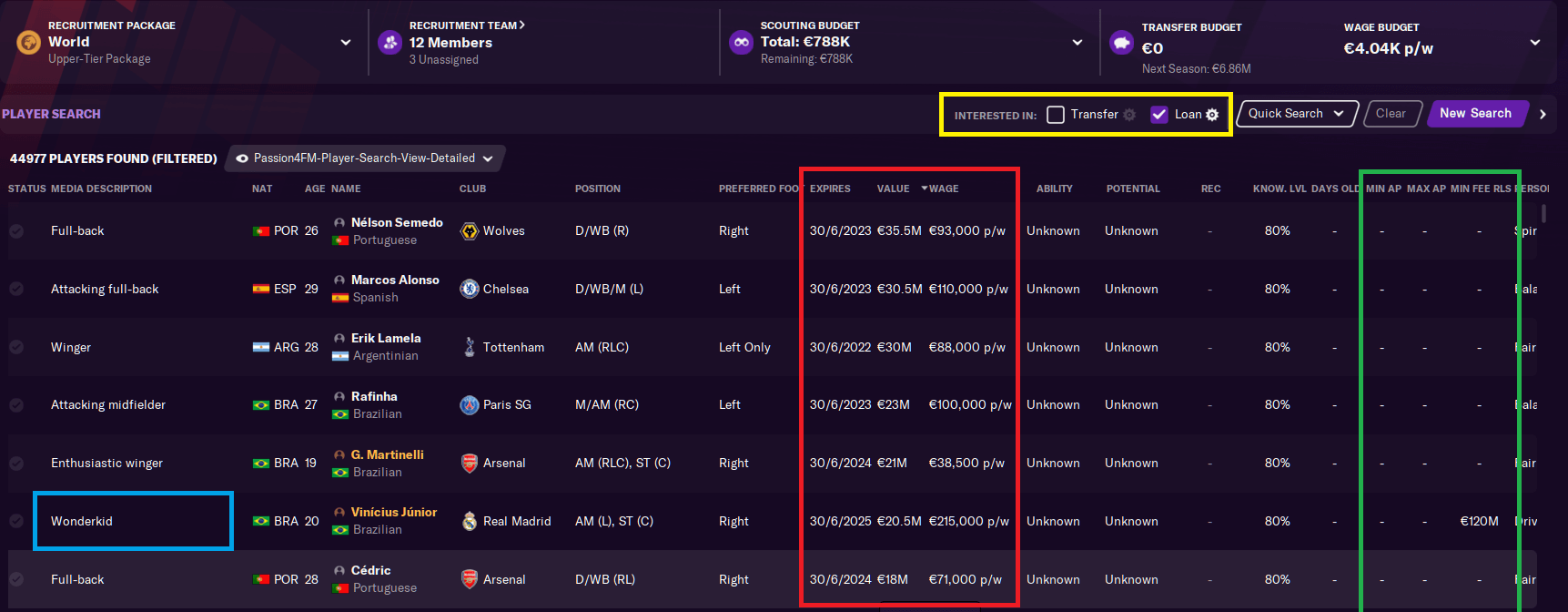Viewport: 1568px width, 612px height.
Task: Click the Player Search heading
Action: (x=51, y=114)
